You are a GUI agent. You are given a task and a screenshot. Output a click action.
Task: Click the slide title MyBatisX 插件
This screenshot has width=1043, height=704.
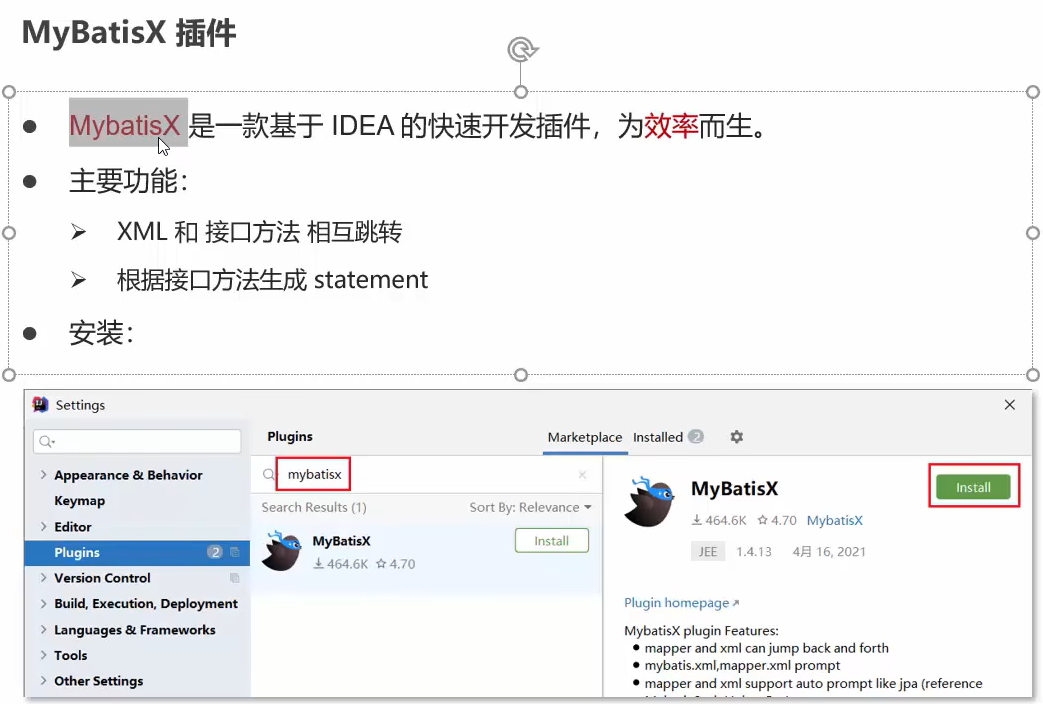(x=129, y=33)
